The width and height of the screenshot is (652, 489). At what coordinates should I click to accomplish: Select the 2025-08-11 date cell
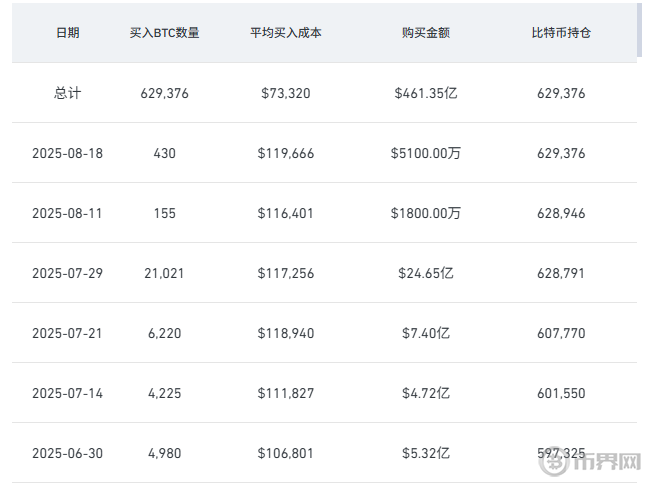coord(68,213)
